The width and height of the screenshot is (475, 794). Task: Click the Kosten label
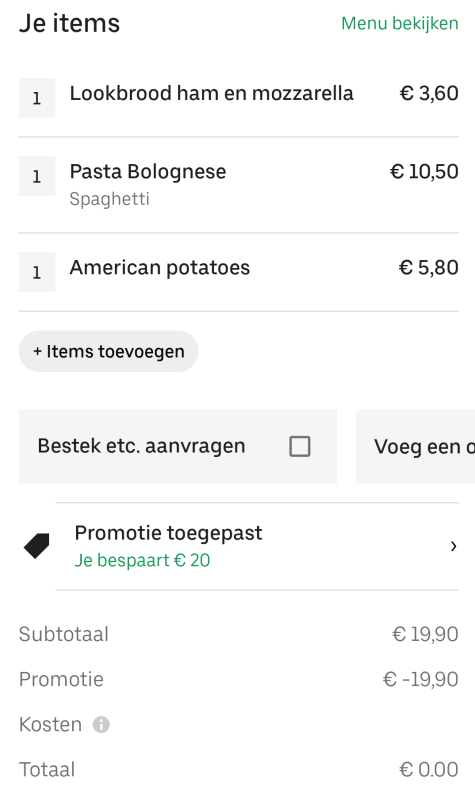pyautogui.click(x=50, y=725)
